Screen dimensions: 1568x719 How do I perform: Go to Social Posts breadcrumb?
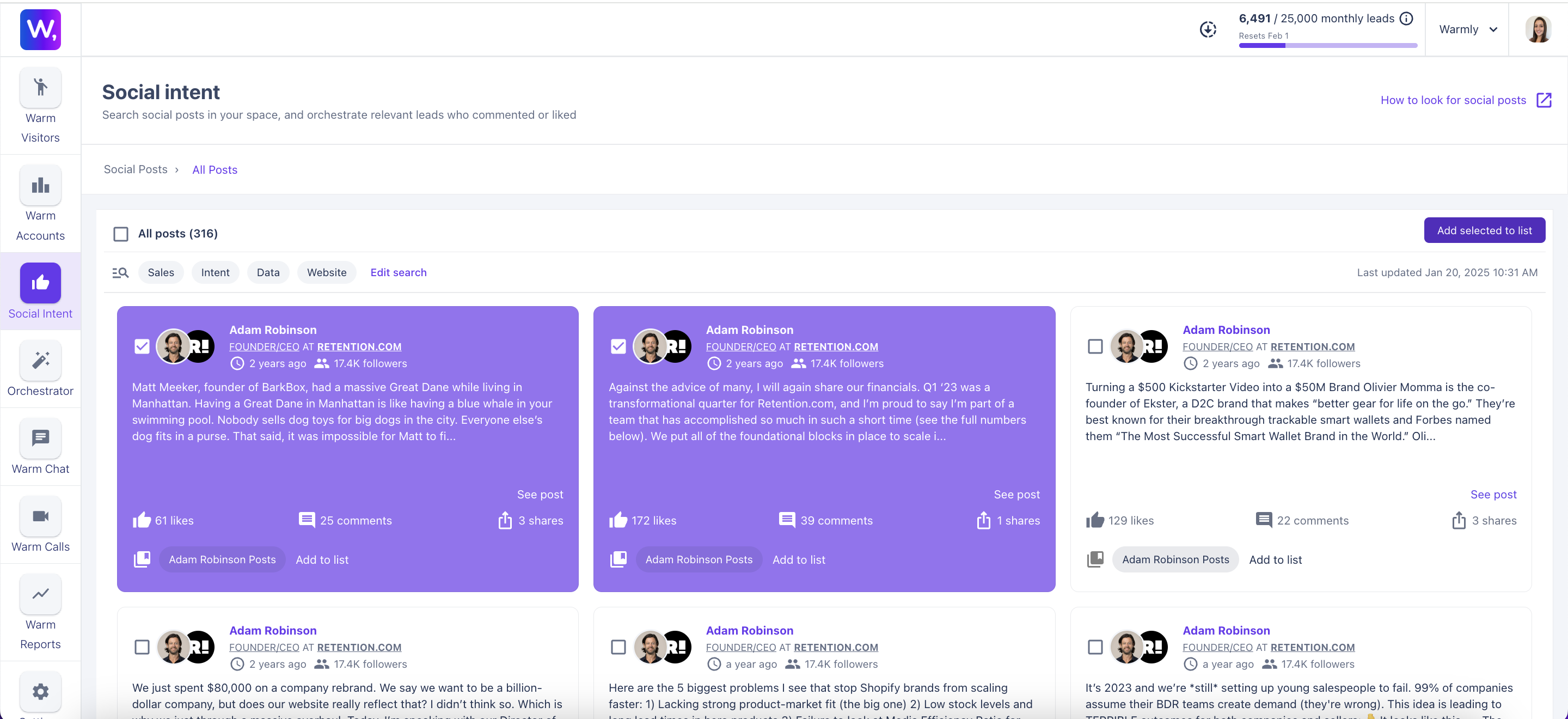tap(136, 169)
